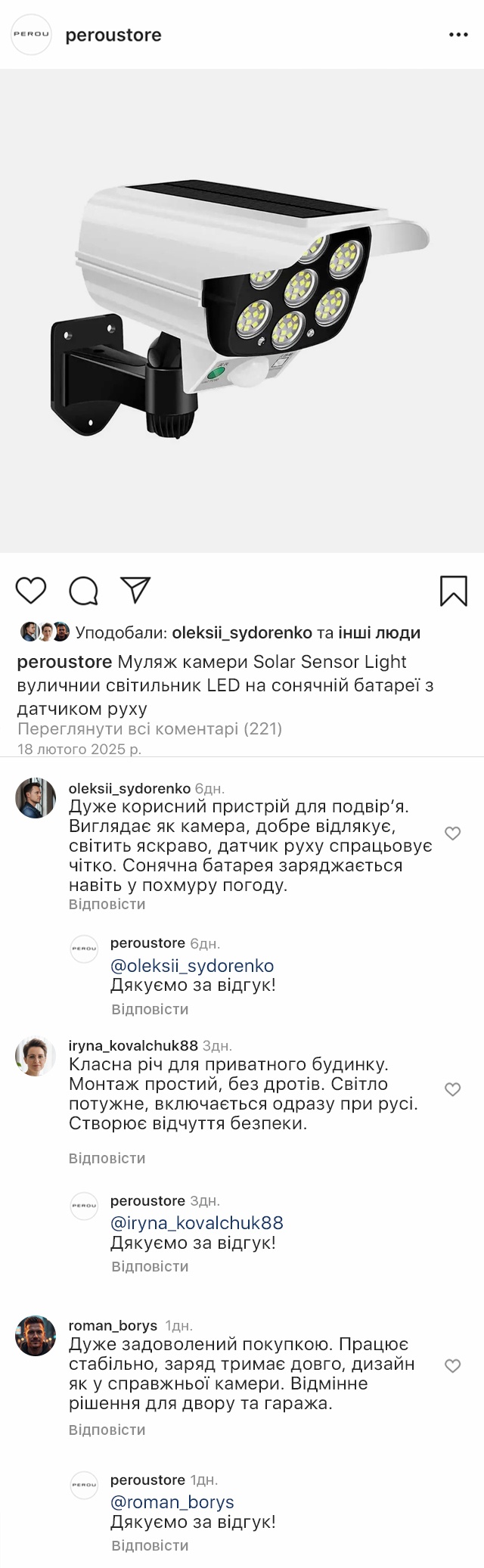Like the peroustore post with heart icon

click(31, 590)
